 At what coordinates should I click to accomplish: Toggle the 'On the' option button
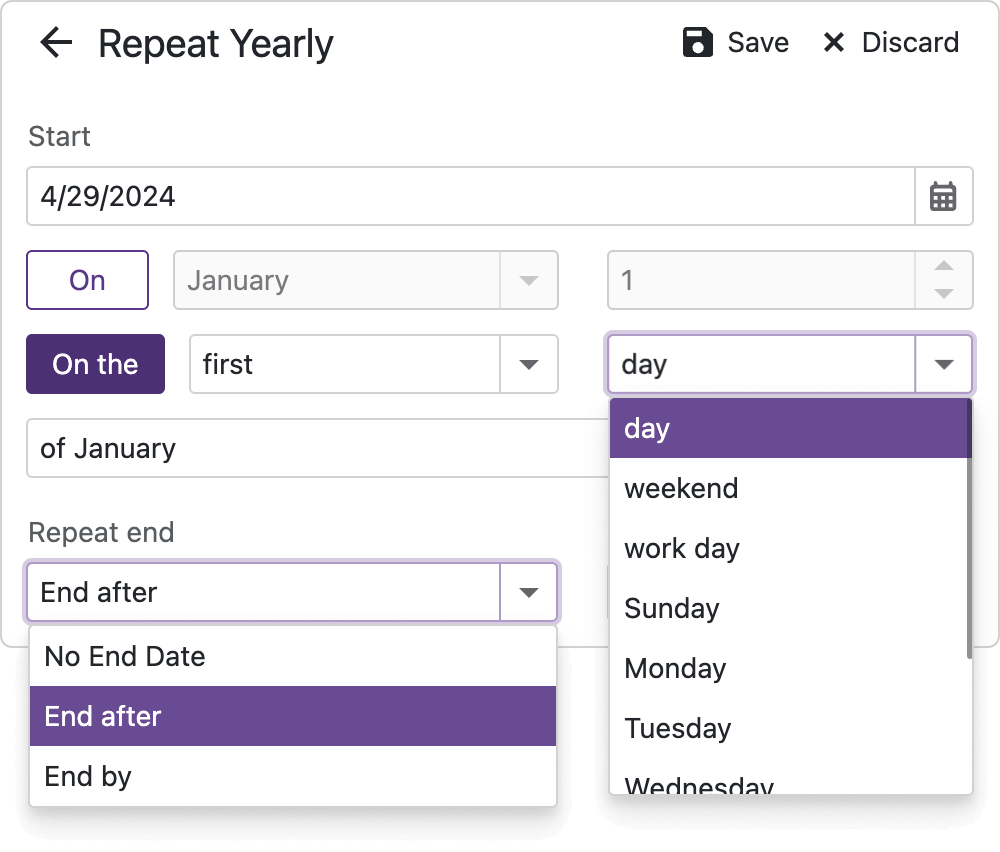(x=95, y=364)
